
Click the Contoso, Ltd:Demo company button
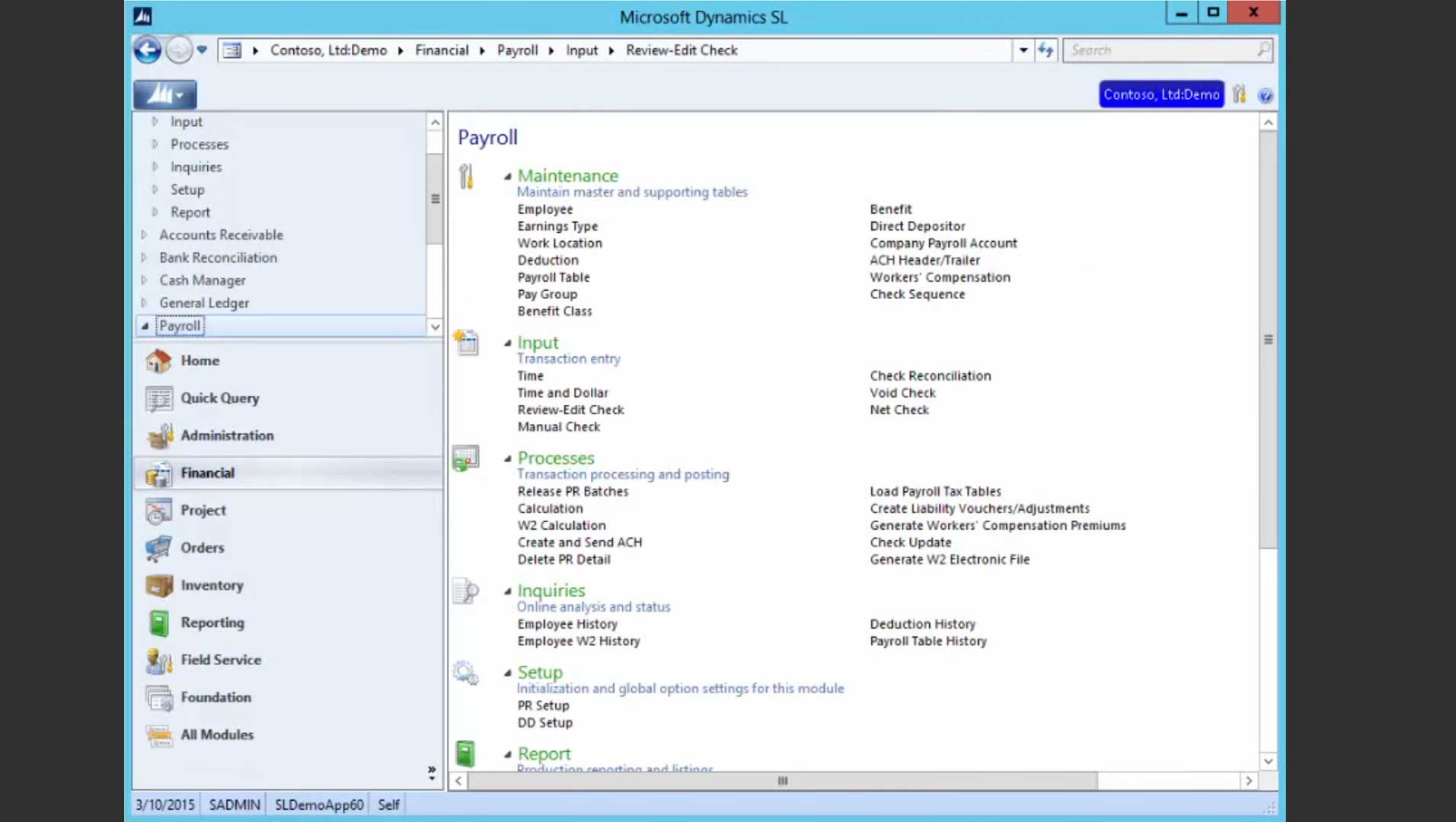[1161, 94]
